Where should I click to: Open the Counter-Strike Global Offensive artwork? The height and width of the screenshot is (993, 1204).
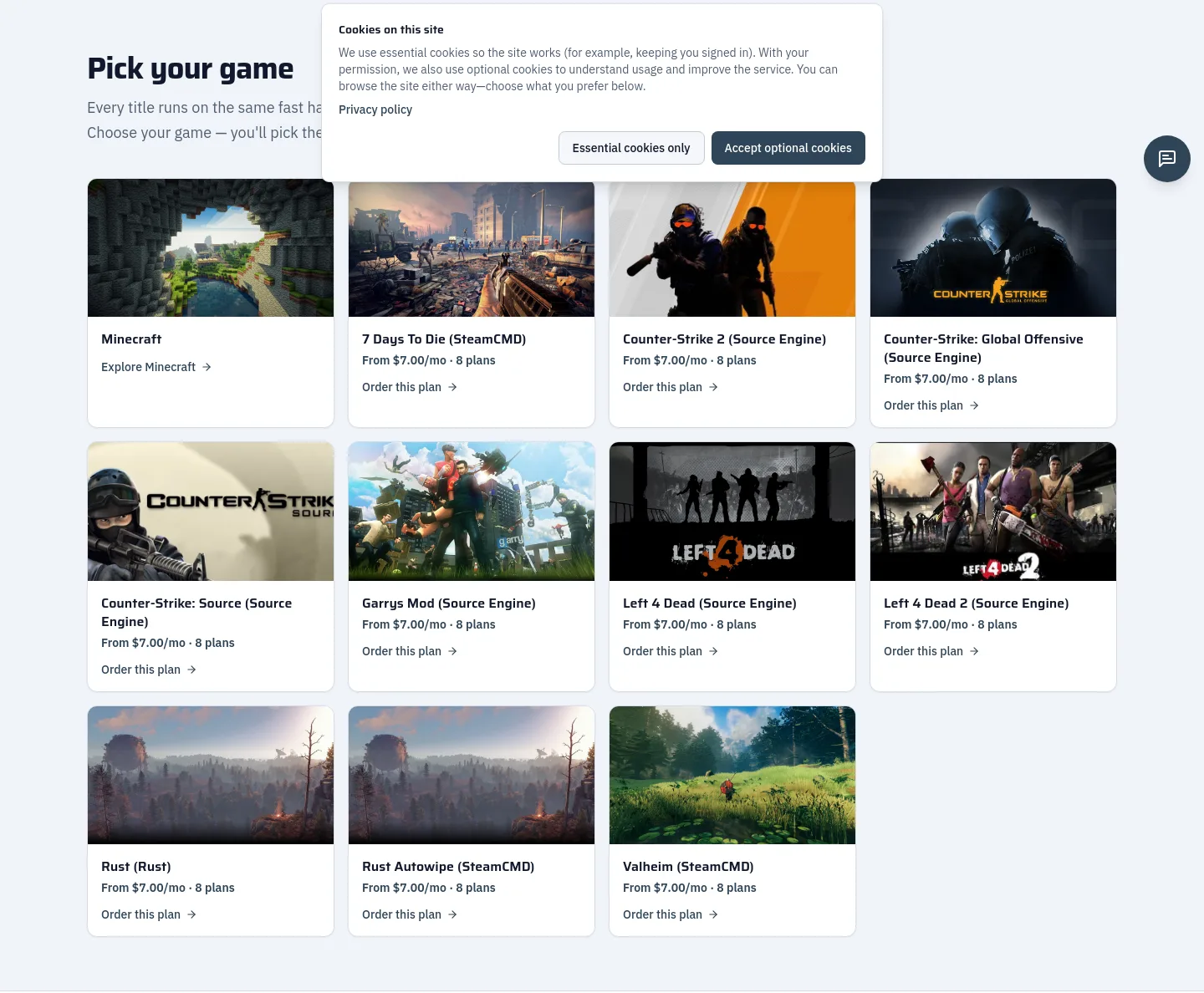click(x=993, y=248)
